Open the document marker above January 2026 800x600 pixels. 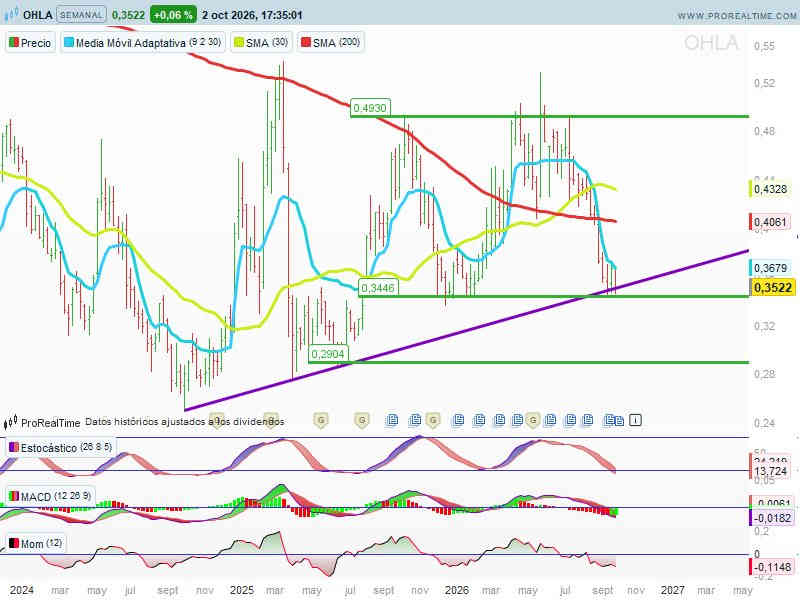[x=459, y=420]
